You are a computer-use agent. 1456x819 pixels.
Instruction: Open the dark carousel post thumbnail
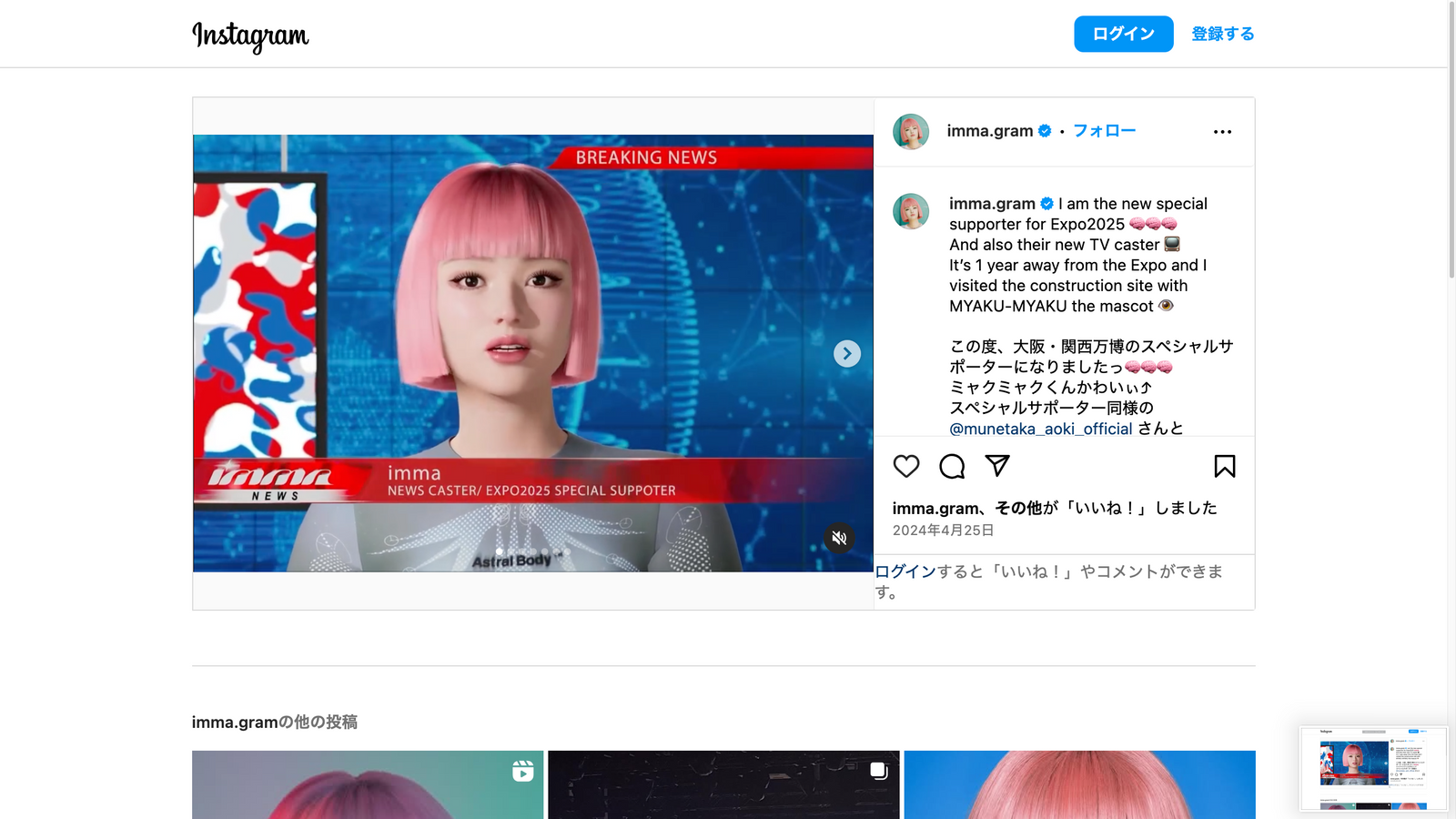[723, 784]
